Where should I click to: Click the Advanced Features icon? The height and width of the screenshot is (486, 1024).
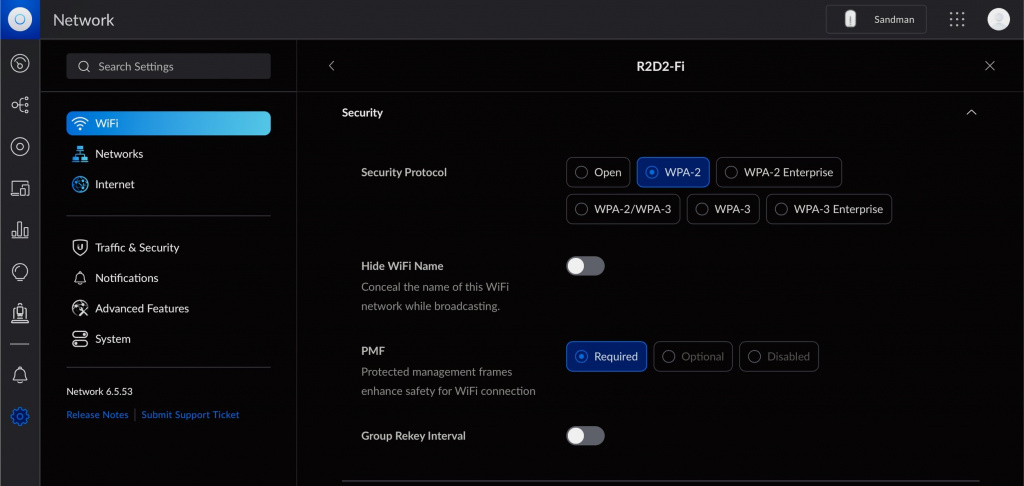[80, 308]
